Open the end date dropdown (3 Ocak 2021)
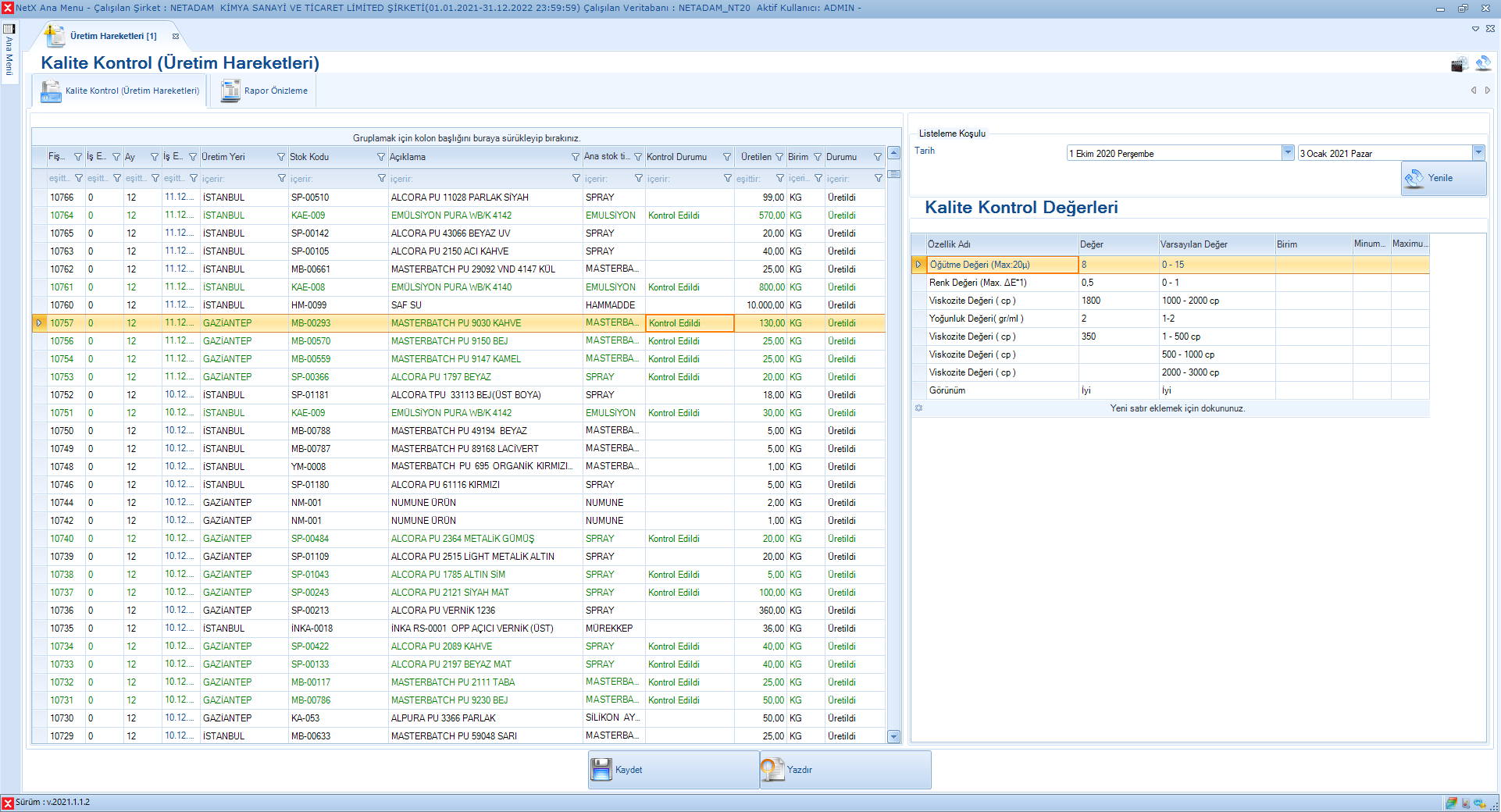The width and height of the screenshot is (1501, 812). [1478, 153]
